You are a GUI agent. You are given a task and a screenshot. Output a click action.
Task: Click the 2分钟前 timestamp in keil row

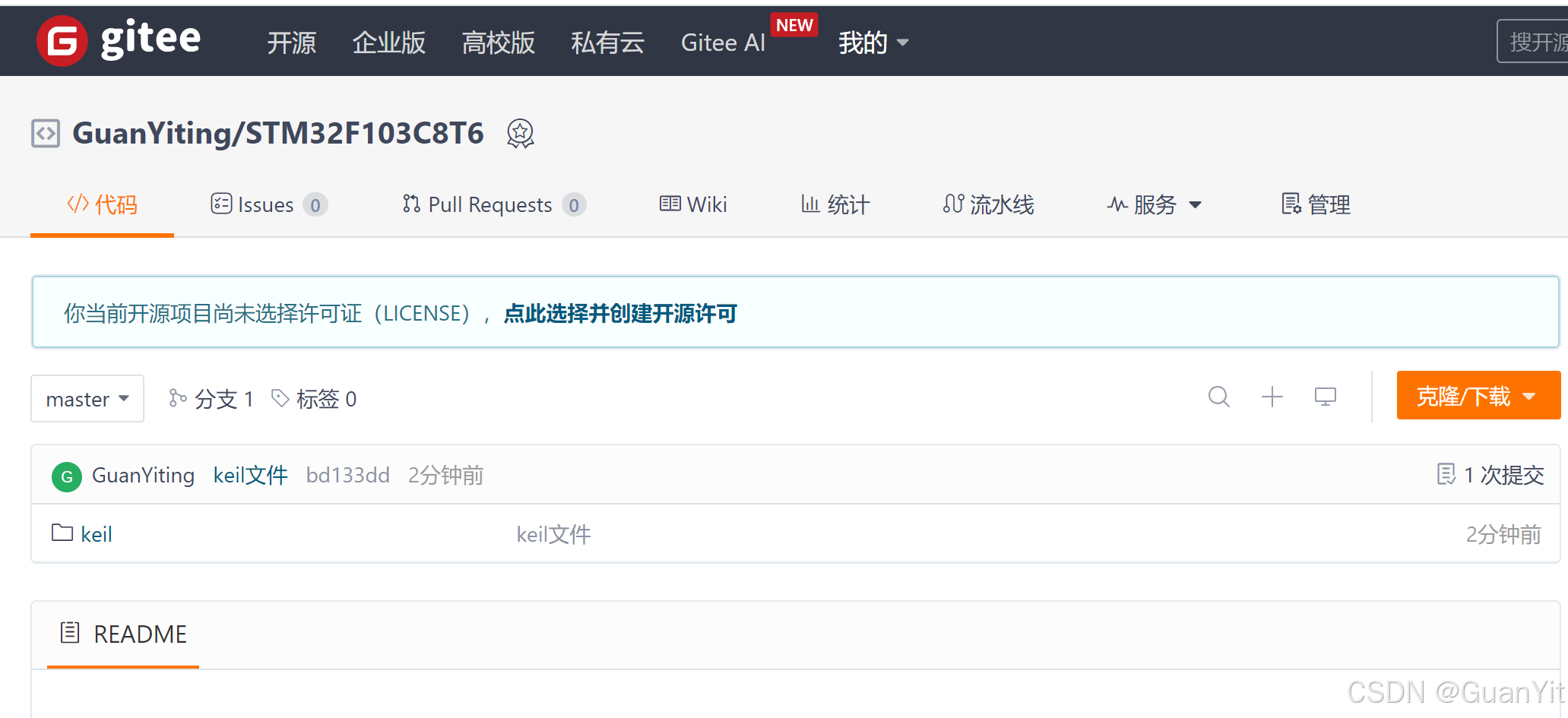pyautogui.click(x=1503, y=534)
